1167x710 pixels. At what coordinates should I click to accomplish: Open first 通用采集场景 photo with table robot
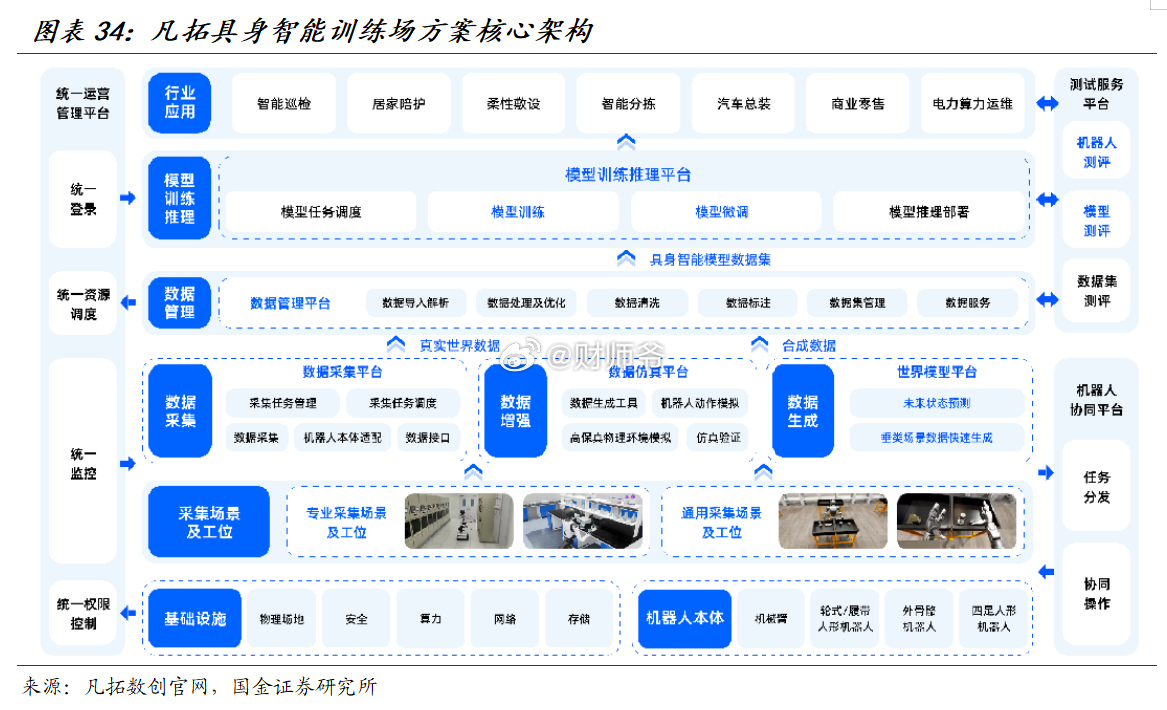tap(833, 521)
